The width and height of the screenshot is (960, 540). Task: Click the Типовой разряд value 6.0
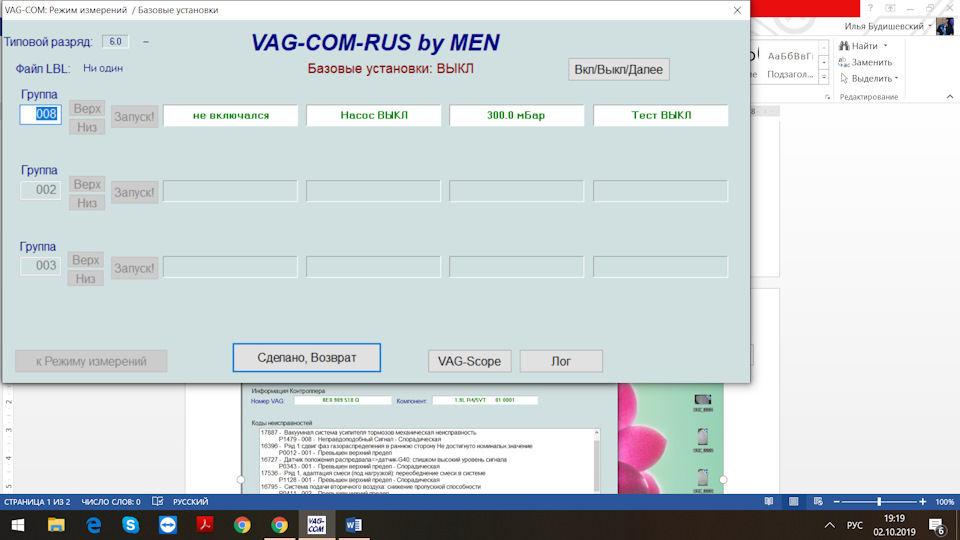point(115,42)
